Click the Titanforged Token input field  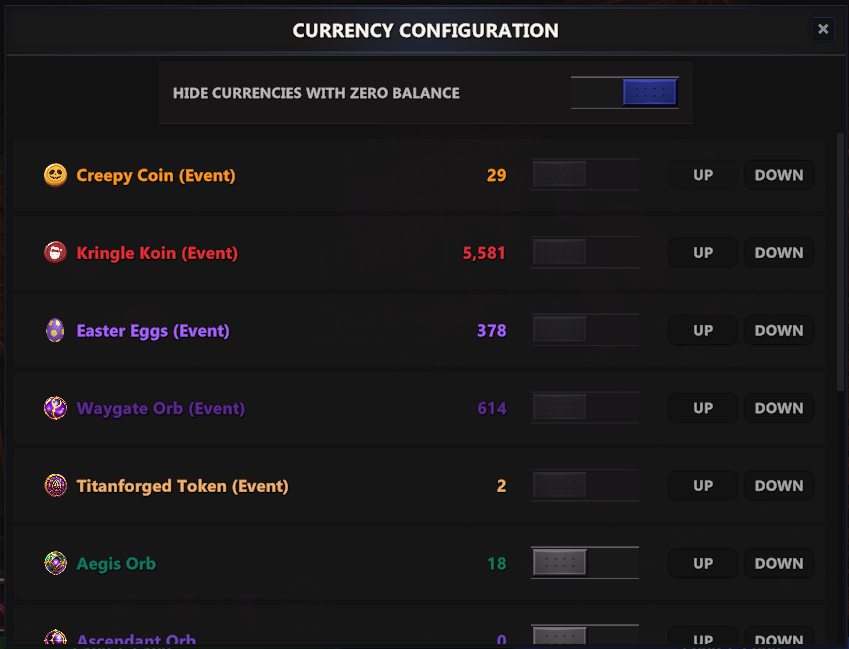[585, 485]
